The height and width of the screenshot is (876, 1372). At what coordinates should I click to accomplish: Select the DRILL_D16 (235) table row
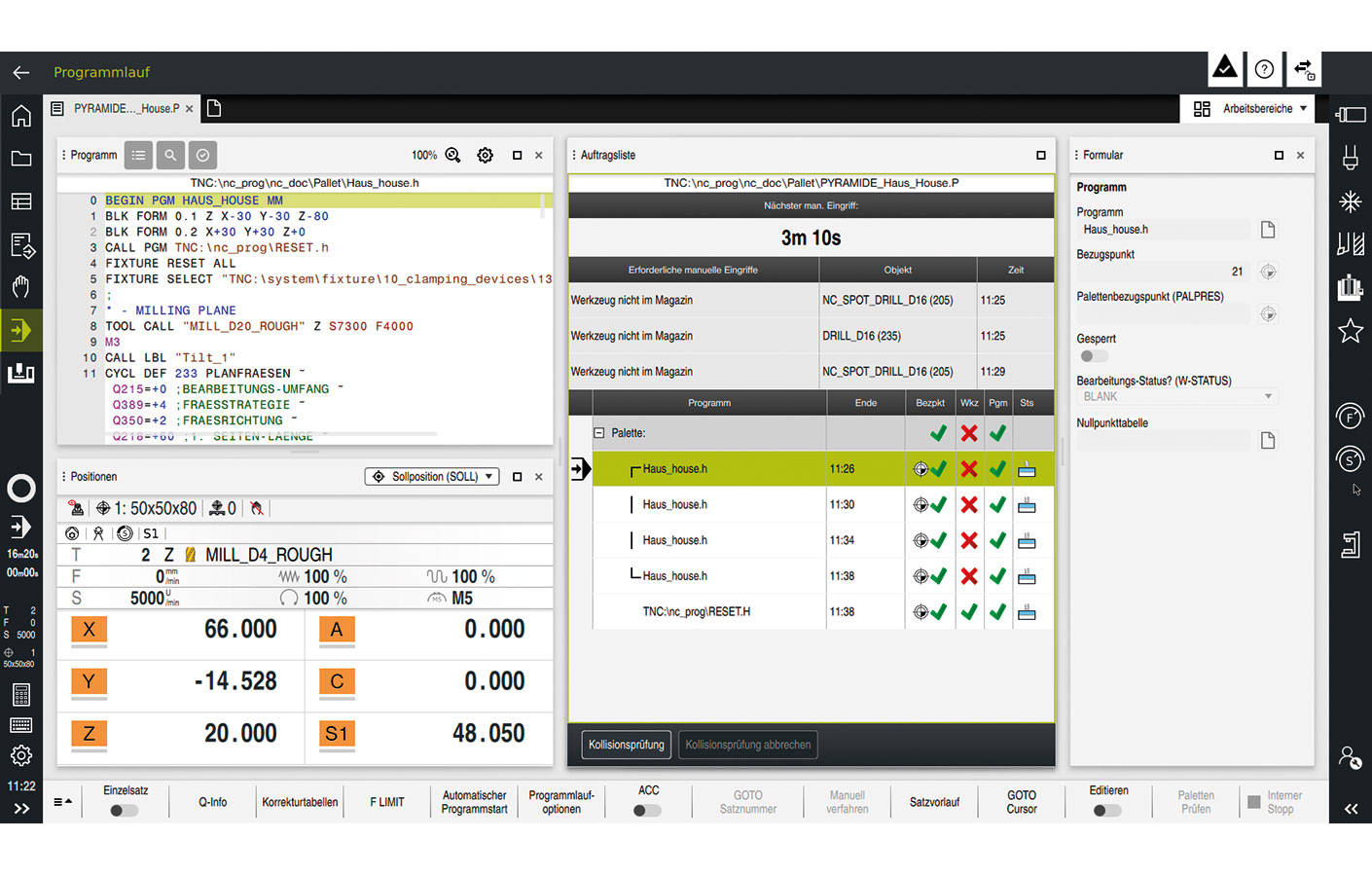pos(812,336)
